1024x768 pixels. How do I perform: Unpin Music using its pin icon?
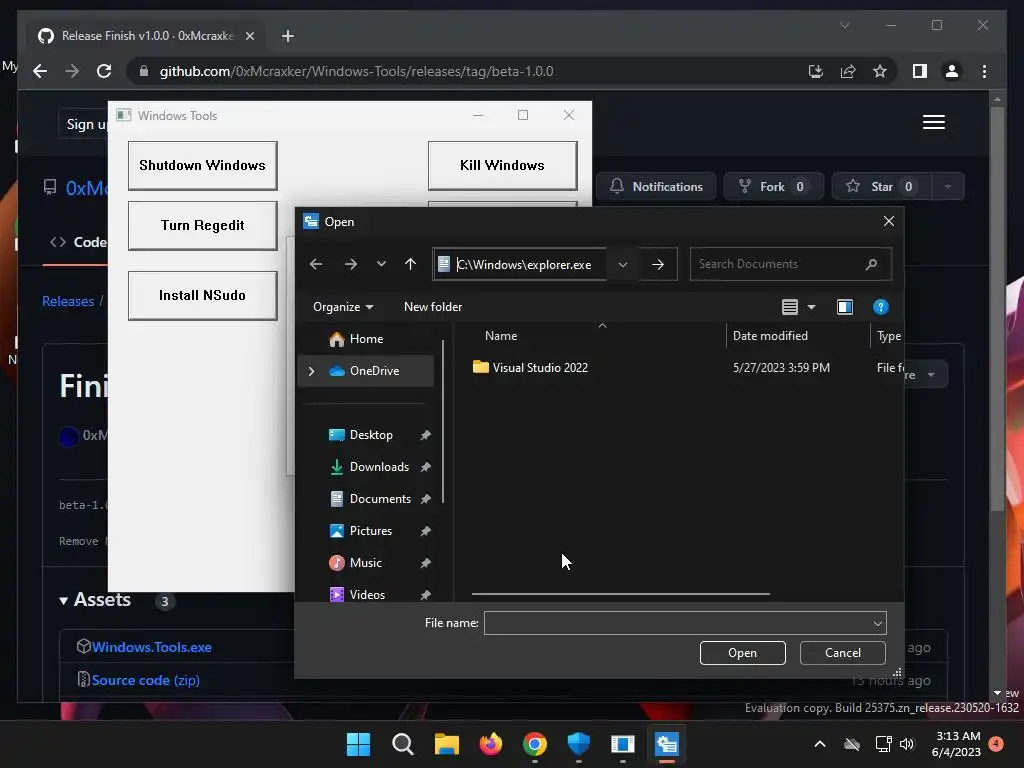pyautogui.click(x=425, y=563)
